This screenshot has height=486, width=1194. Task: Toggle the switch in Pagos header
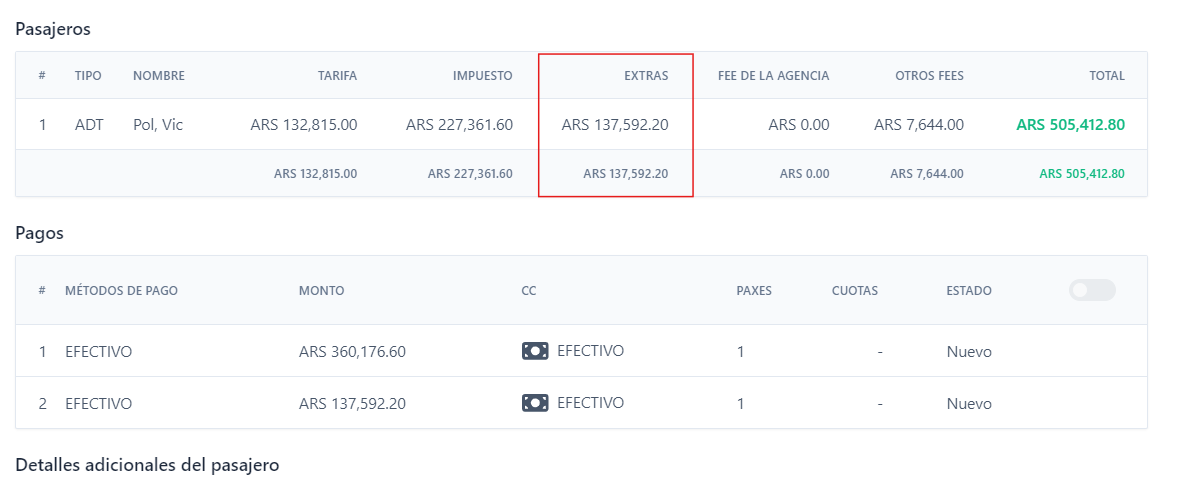[x=1092, y=290]
